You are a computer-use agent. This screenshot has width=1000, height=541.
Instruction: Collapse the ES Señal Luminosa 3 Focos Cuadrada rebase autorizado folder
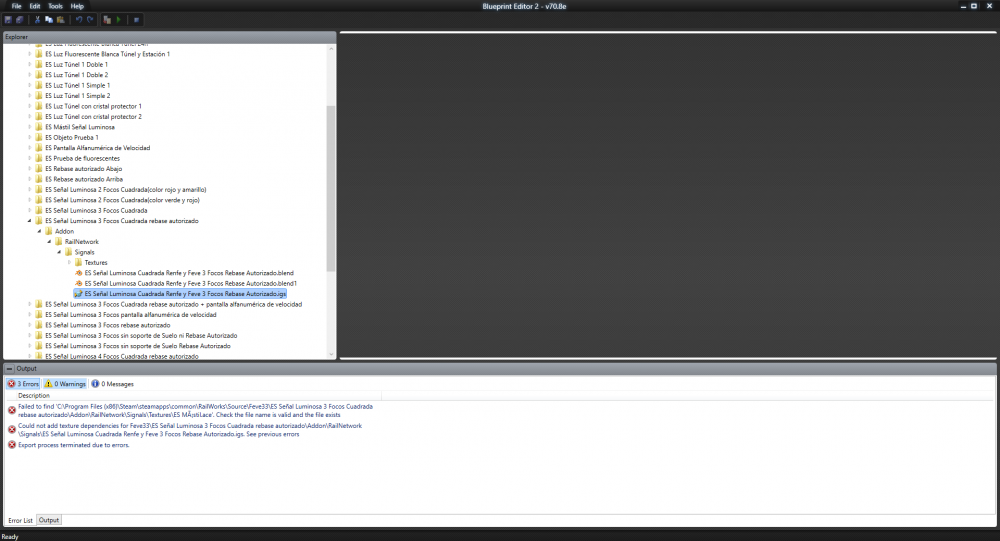click(29, 221)
